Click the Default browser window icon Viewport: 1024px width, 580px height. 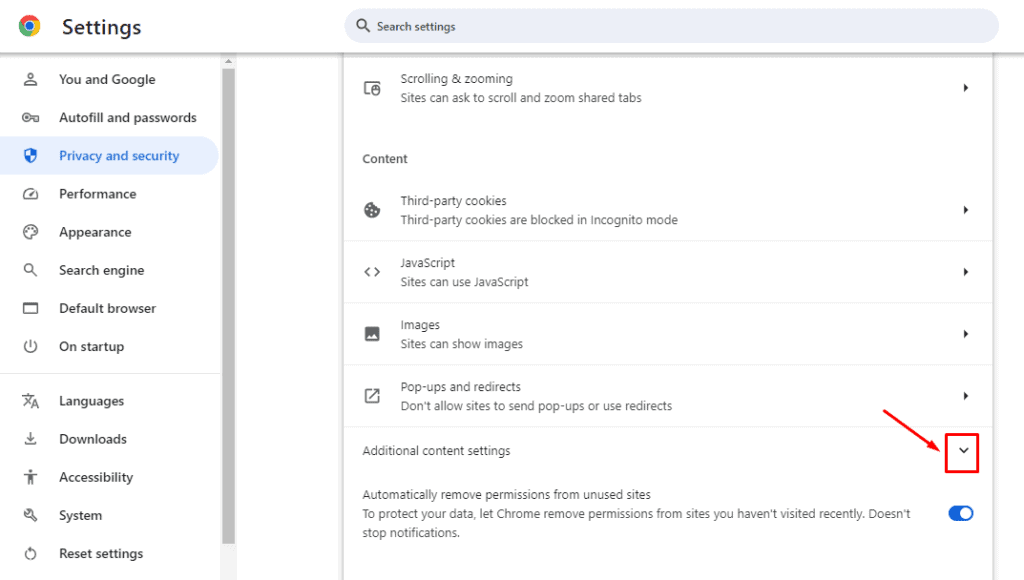(x=30, y=308)
